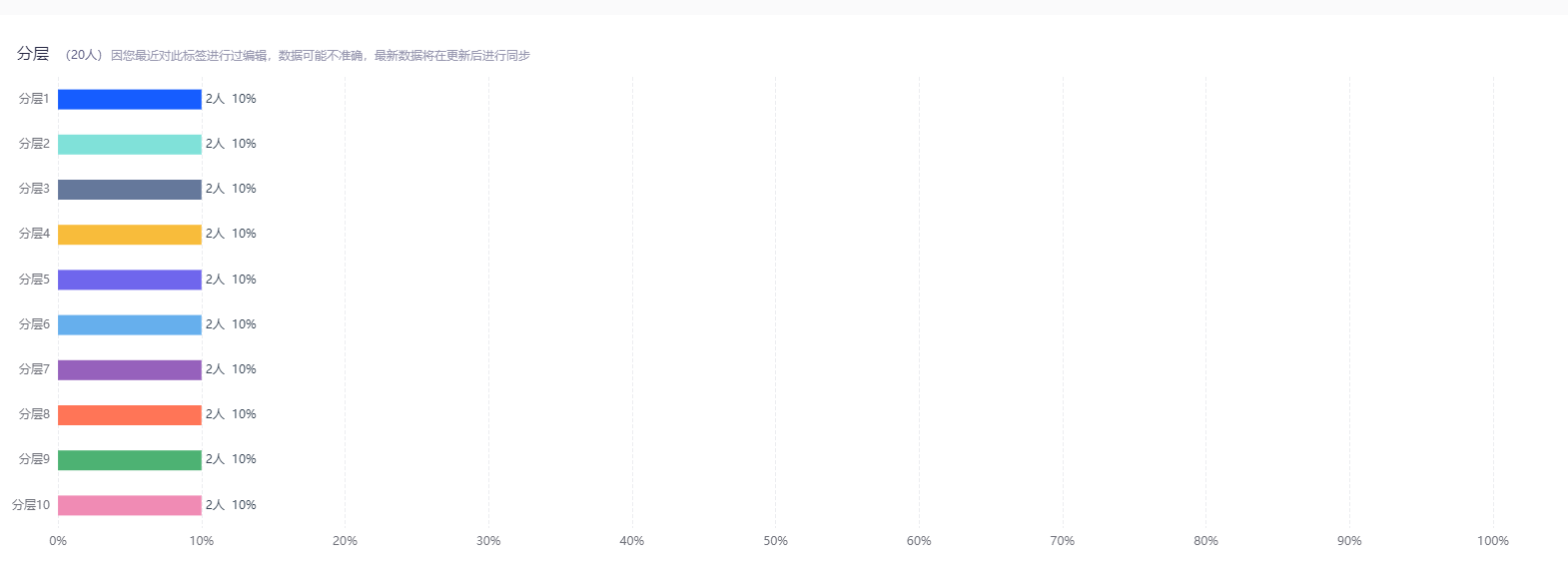Click the 分层5 axis label
Viewport: 1568px width, 570px height.
point(34,280)
